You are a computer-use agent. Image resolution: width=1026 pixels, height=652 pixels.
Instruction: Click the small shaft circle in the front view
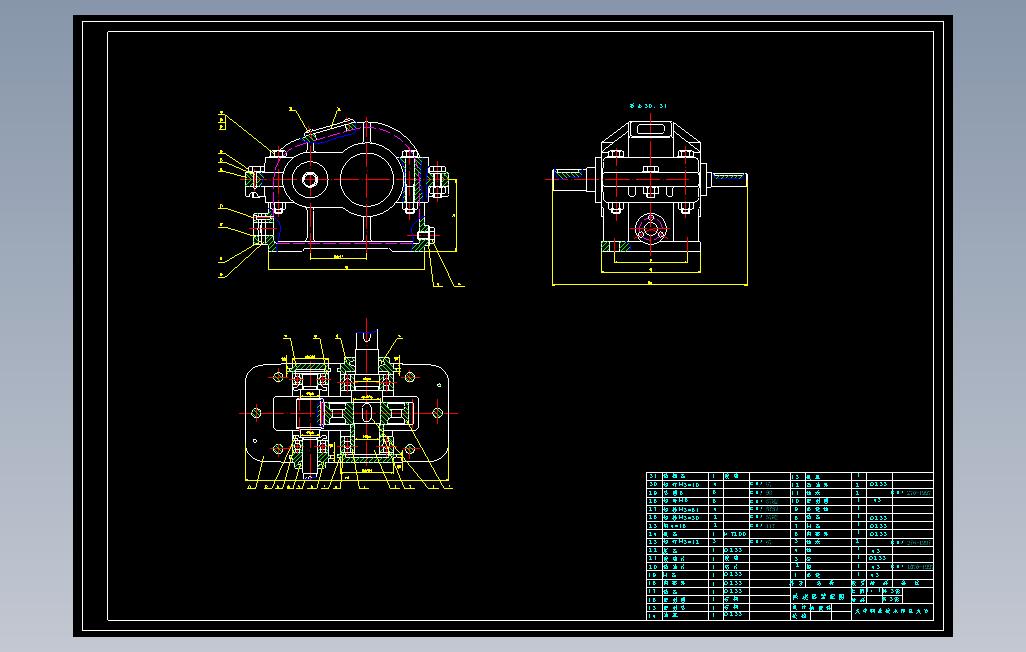tap(310, 179)
